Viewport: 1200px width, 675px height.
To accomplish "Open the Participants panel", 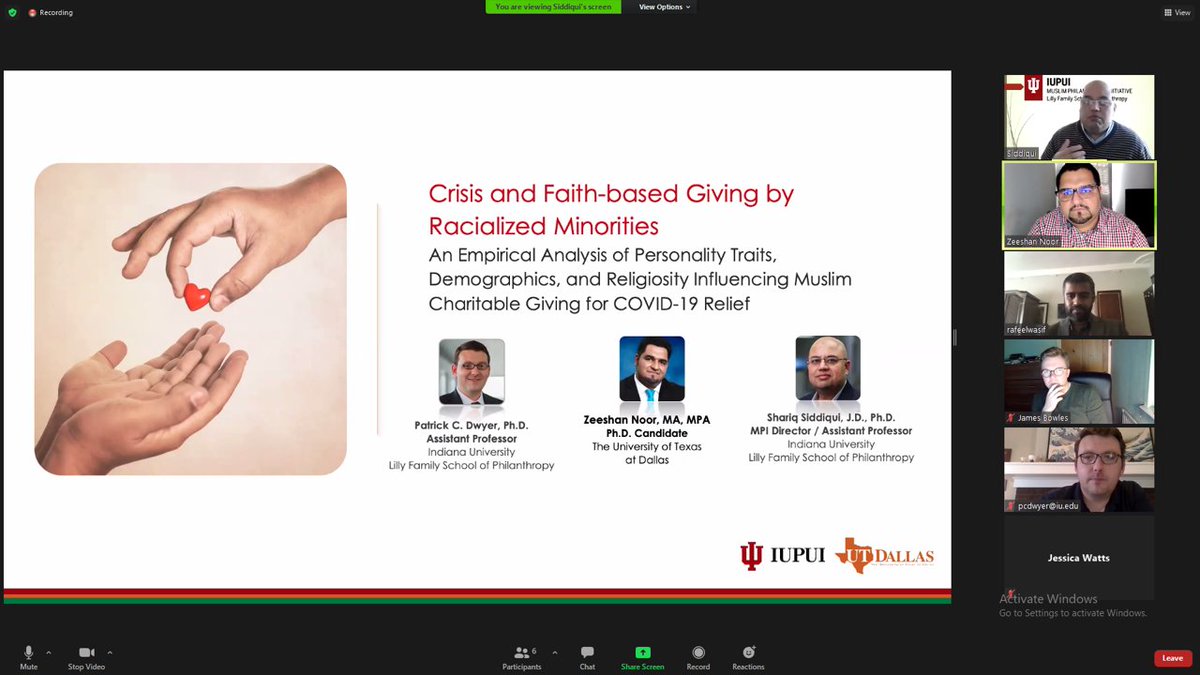I will (x=522, y=657).
